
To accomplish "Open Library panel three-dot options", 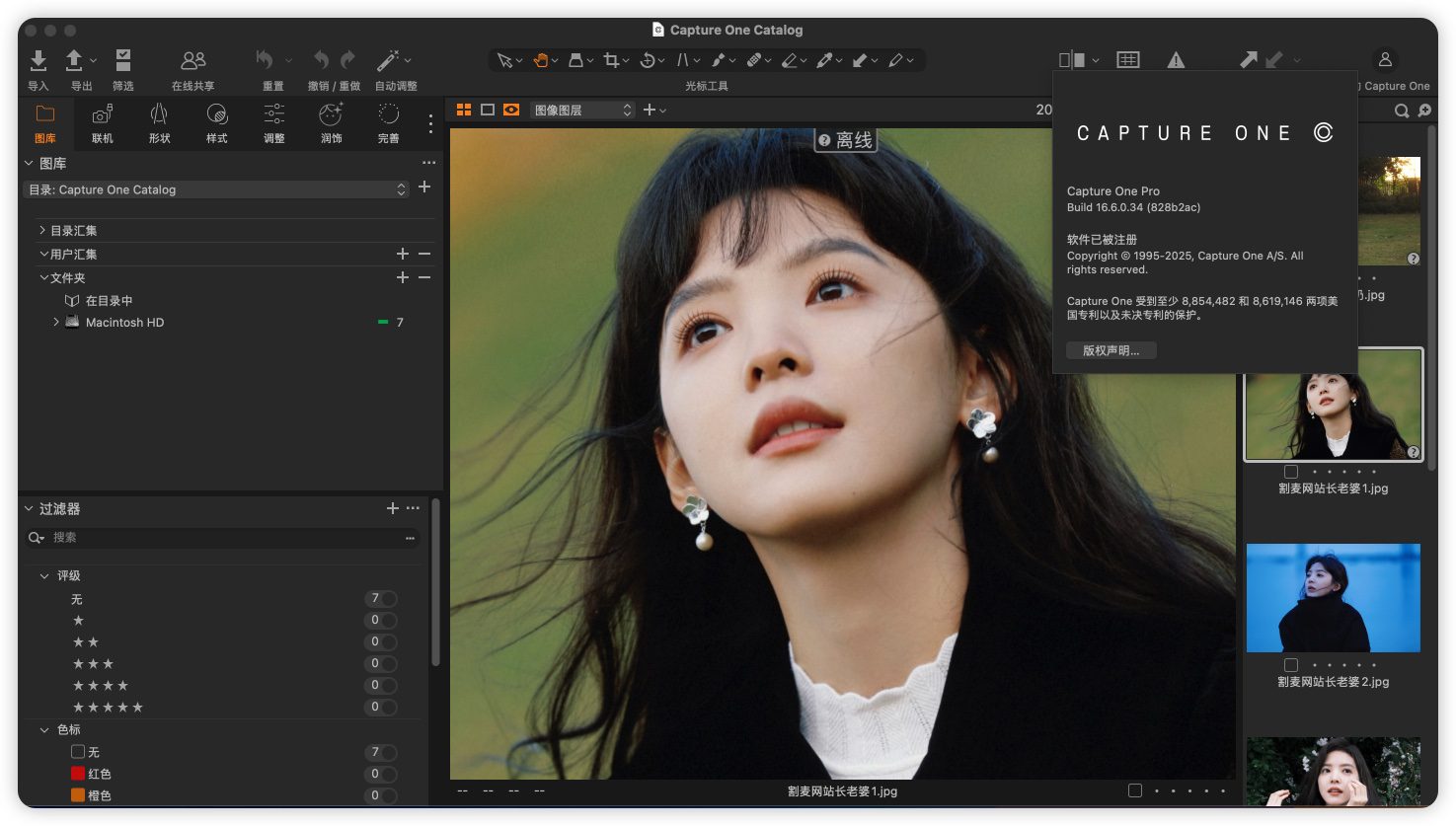I will (428, 163).
